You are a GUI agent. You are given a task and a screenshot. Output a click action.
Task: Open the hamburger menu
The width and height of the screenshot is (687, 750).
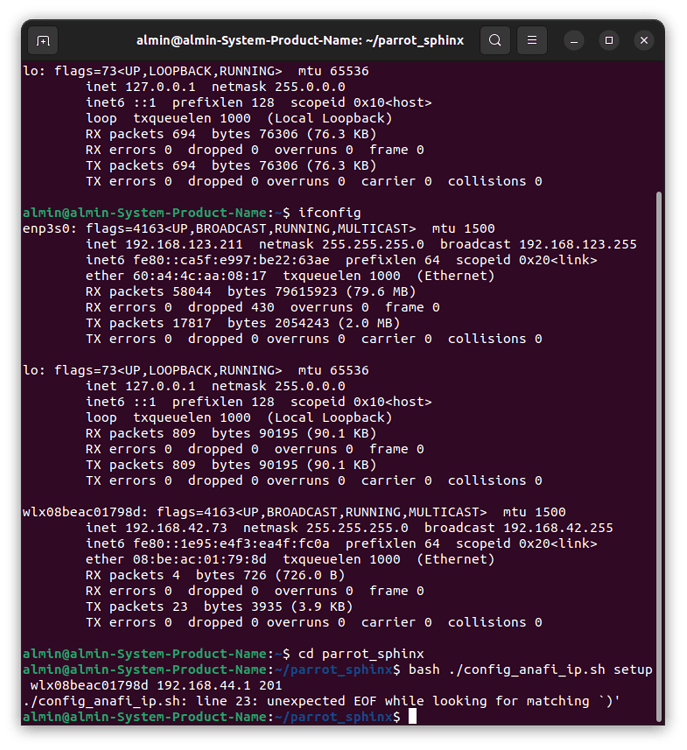pos(533,41)
